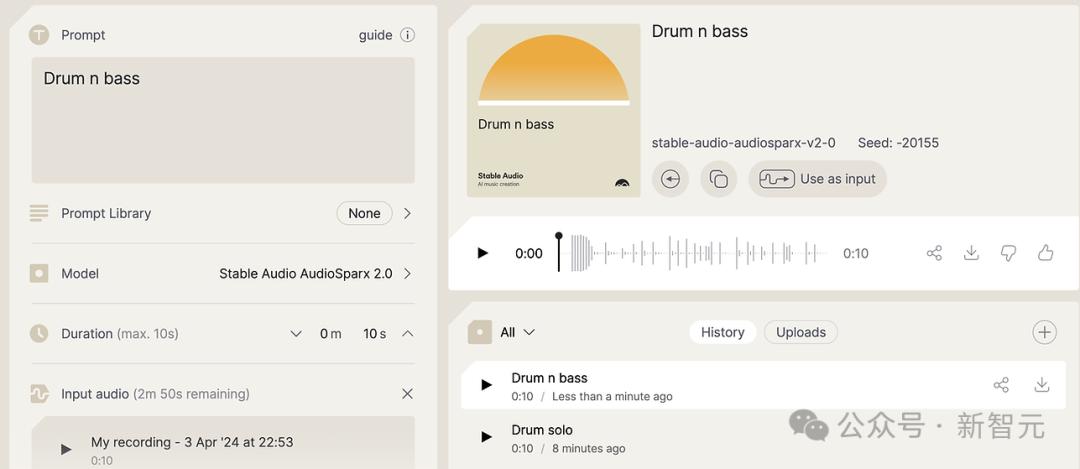Image resolution: width=1080 pixels, height=469 pixels.
Task: Add new item with plus icon
Action: 1044,332
